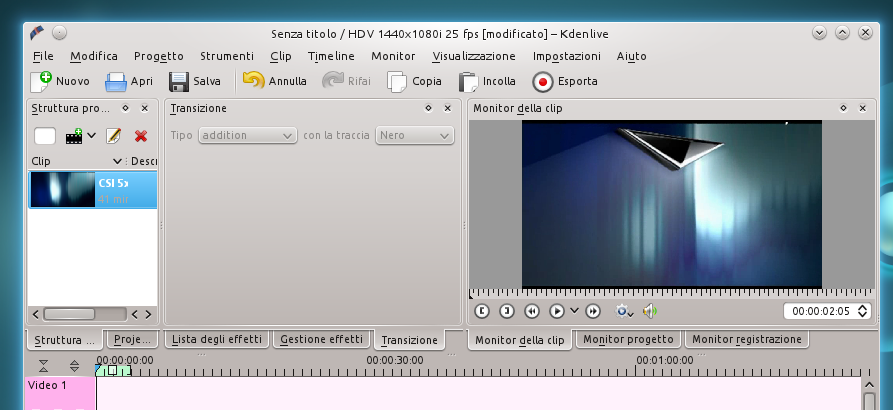Toggle monitor audio with the speaker icon
The height and width of the screenshot is (410, 893).
[x=648, y=311]
